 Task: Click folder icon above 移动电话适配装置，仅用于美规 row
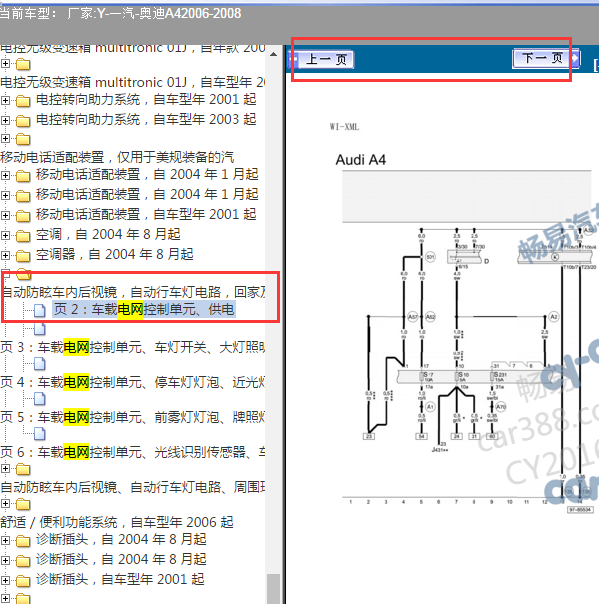click(x=23, y=139)
